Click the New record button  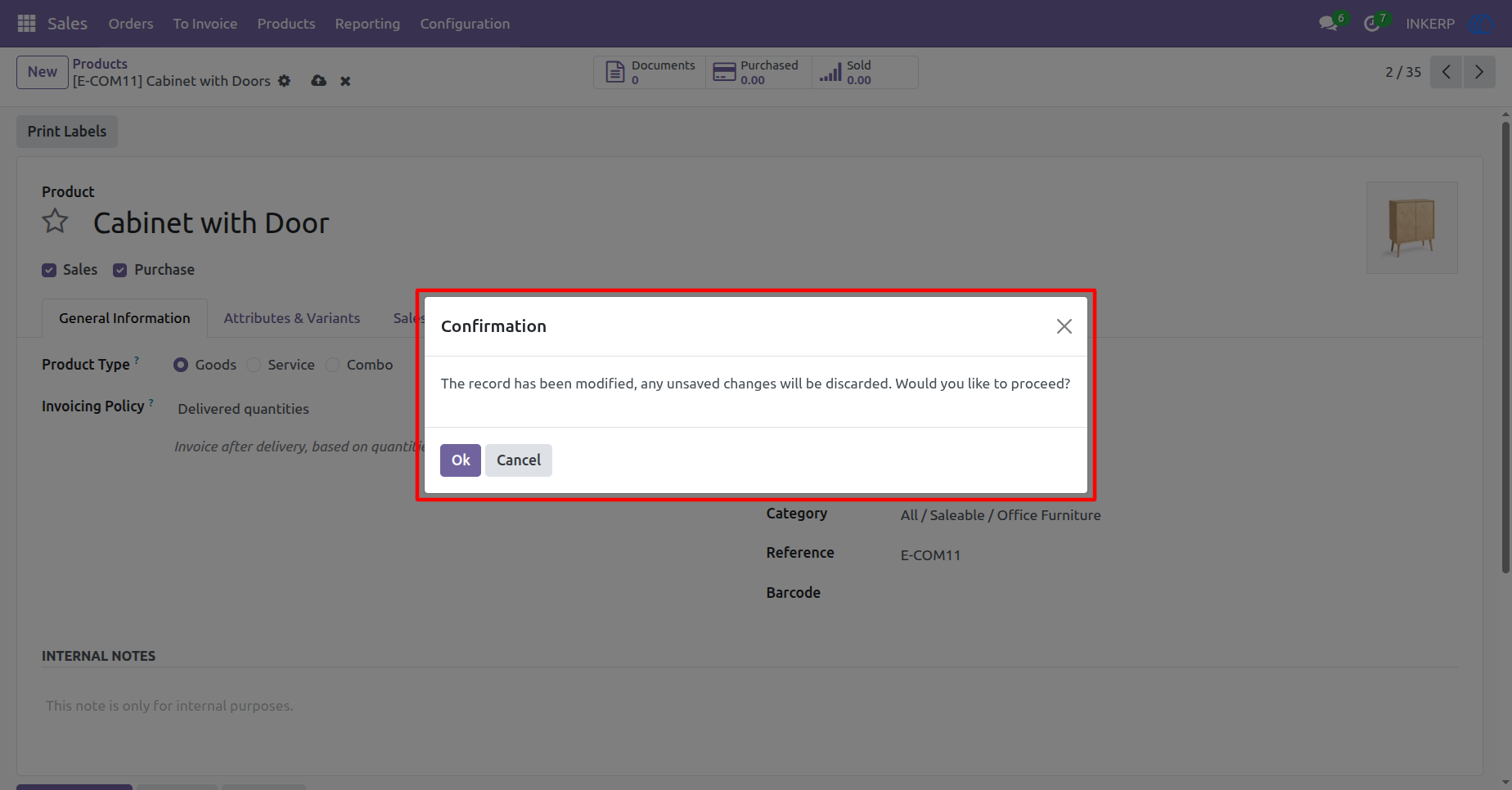[x=43, y=72]
